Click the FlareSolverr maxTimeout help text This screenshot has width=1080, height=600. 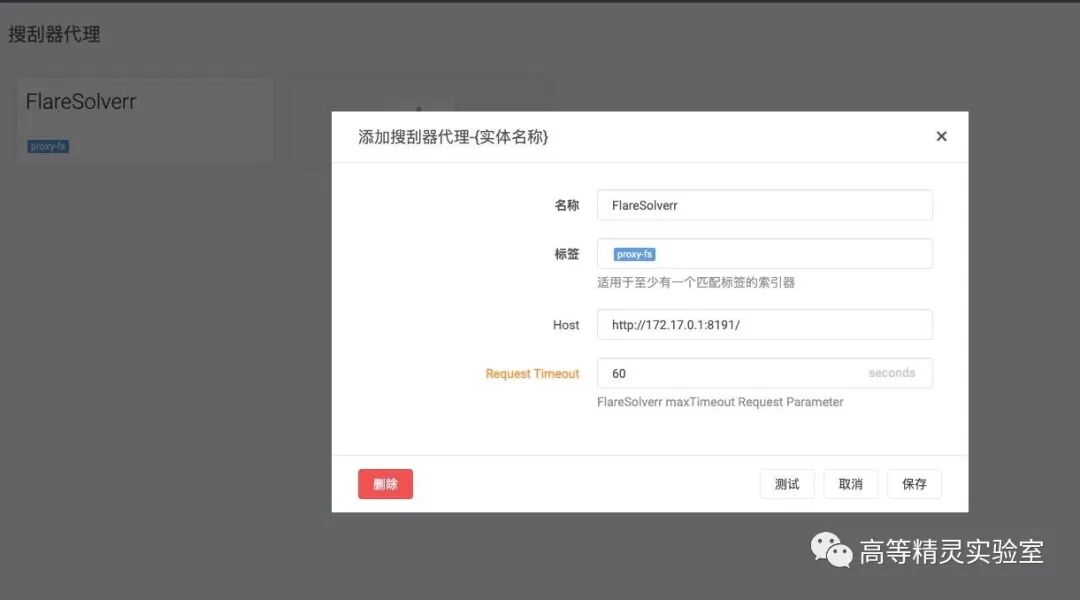720,402
